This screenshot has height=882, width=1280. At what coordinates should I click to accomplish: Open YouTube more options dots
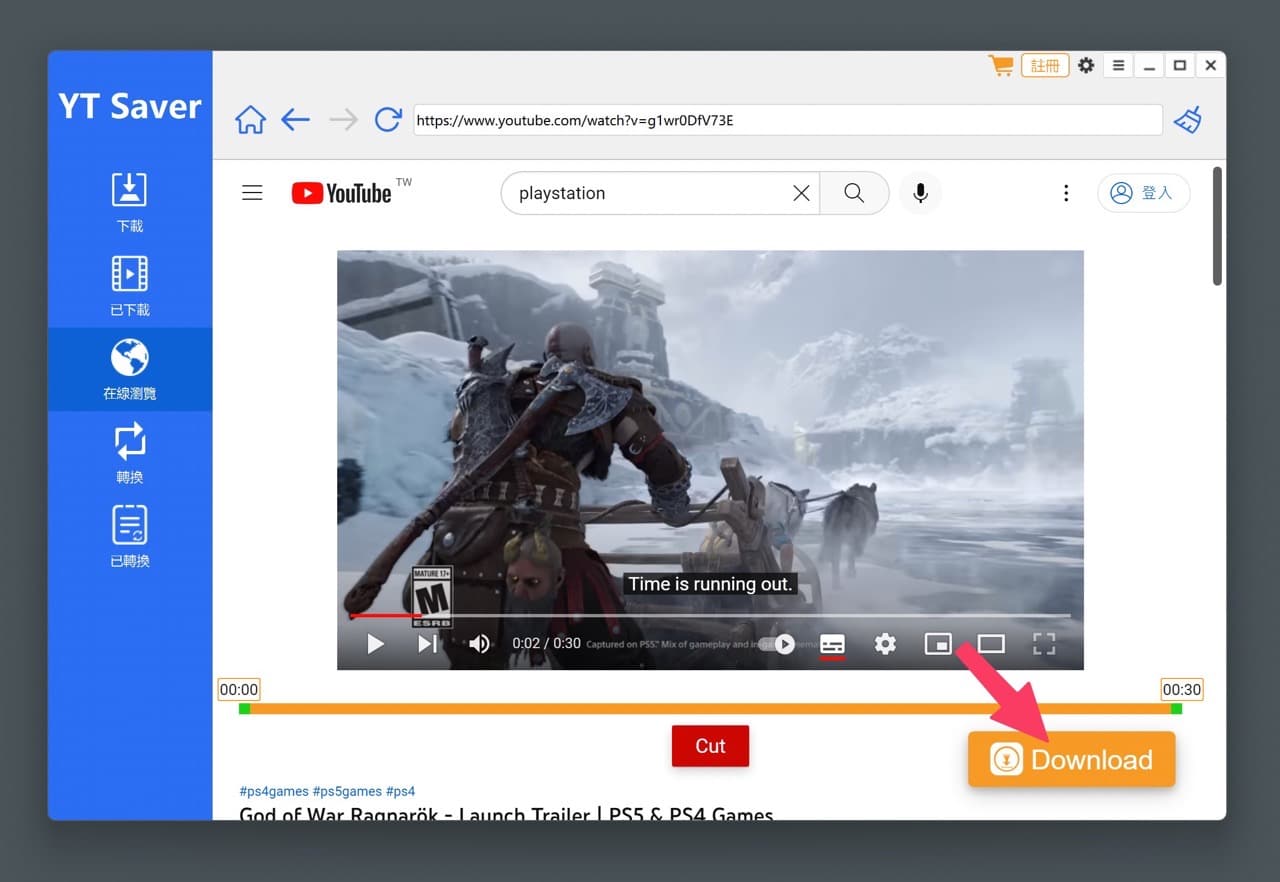pos(1066,193)
